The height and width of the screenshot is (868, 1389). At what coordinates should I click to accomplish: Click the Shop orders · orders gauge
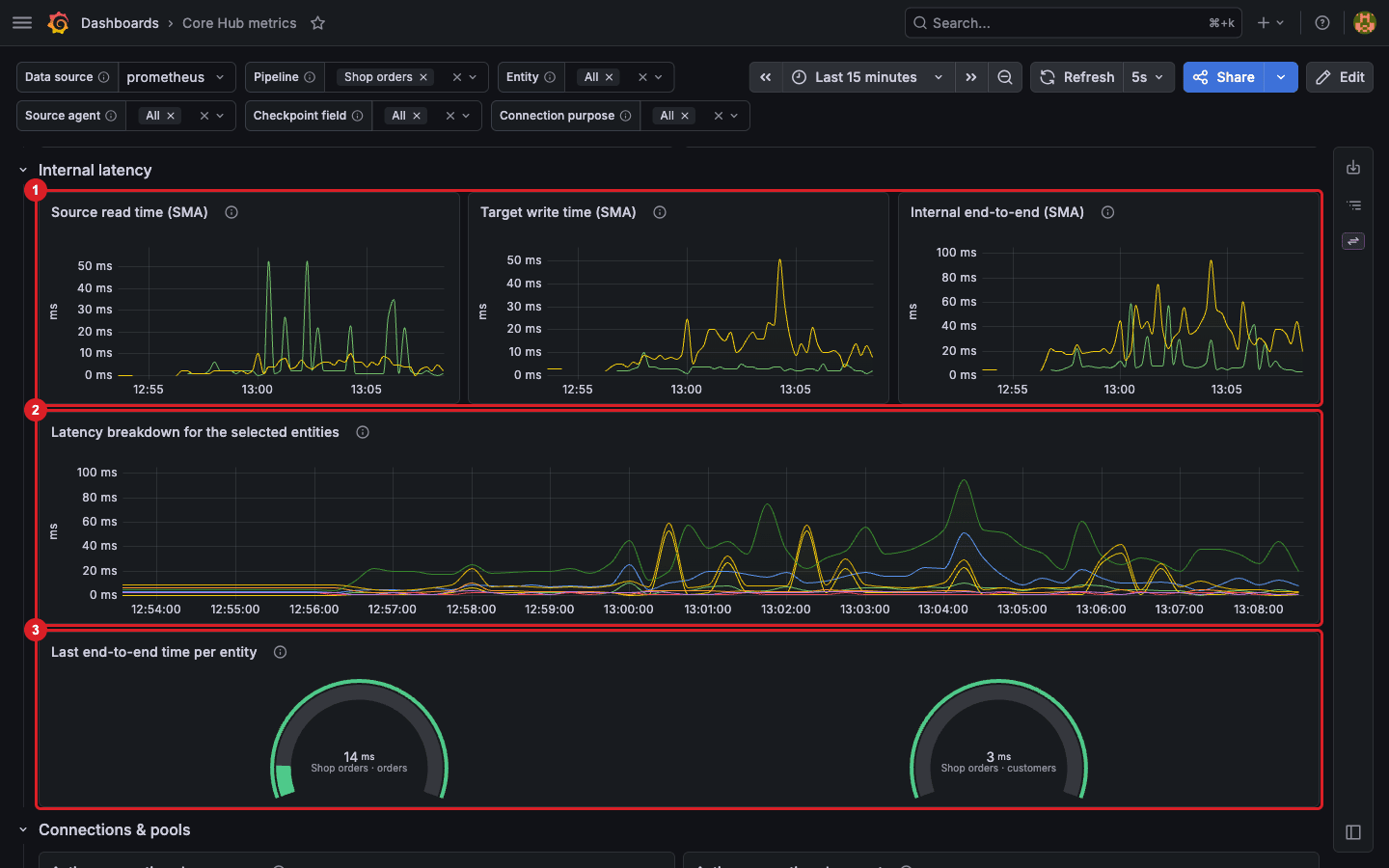tap(359, 740)
